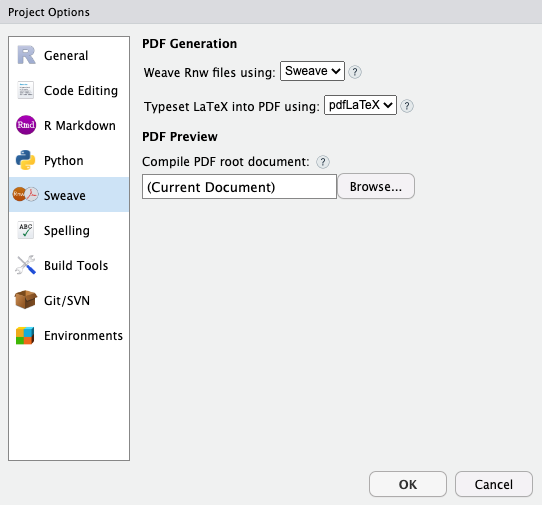
Task: Click the Code Editing document icon
Action: click(26, 90)
